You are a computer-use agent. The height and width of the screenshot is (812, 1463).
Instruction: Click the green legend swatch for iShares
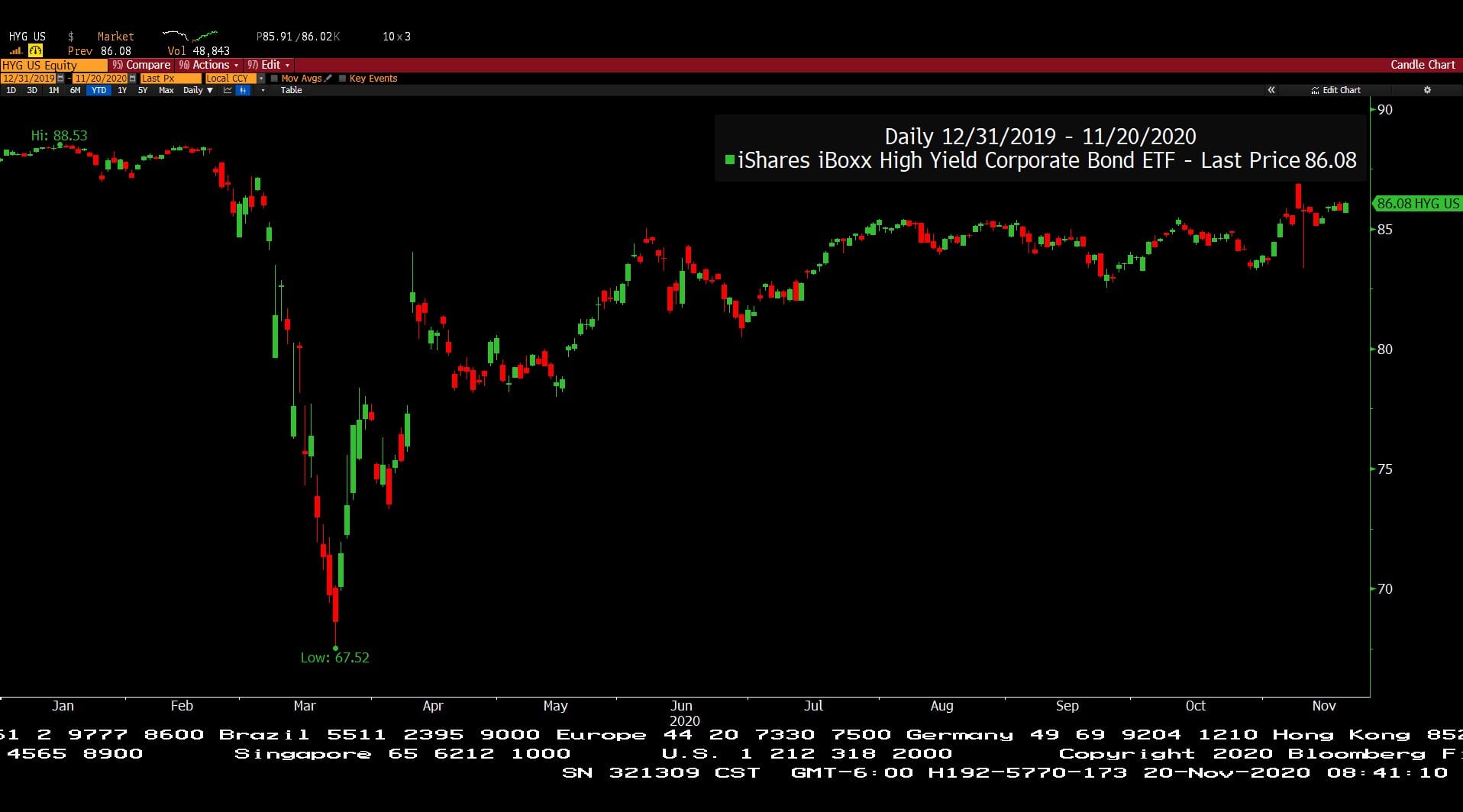(x=729, y=159)
